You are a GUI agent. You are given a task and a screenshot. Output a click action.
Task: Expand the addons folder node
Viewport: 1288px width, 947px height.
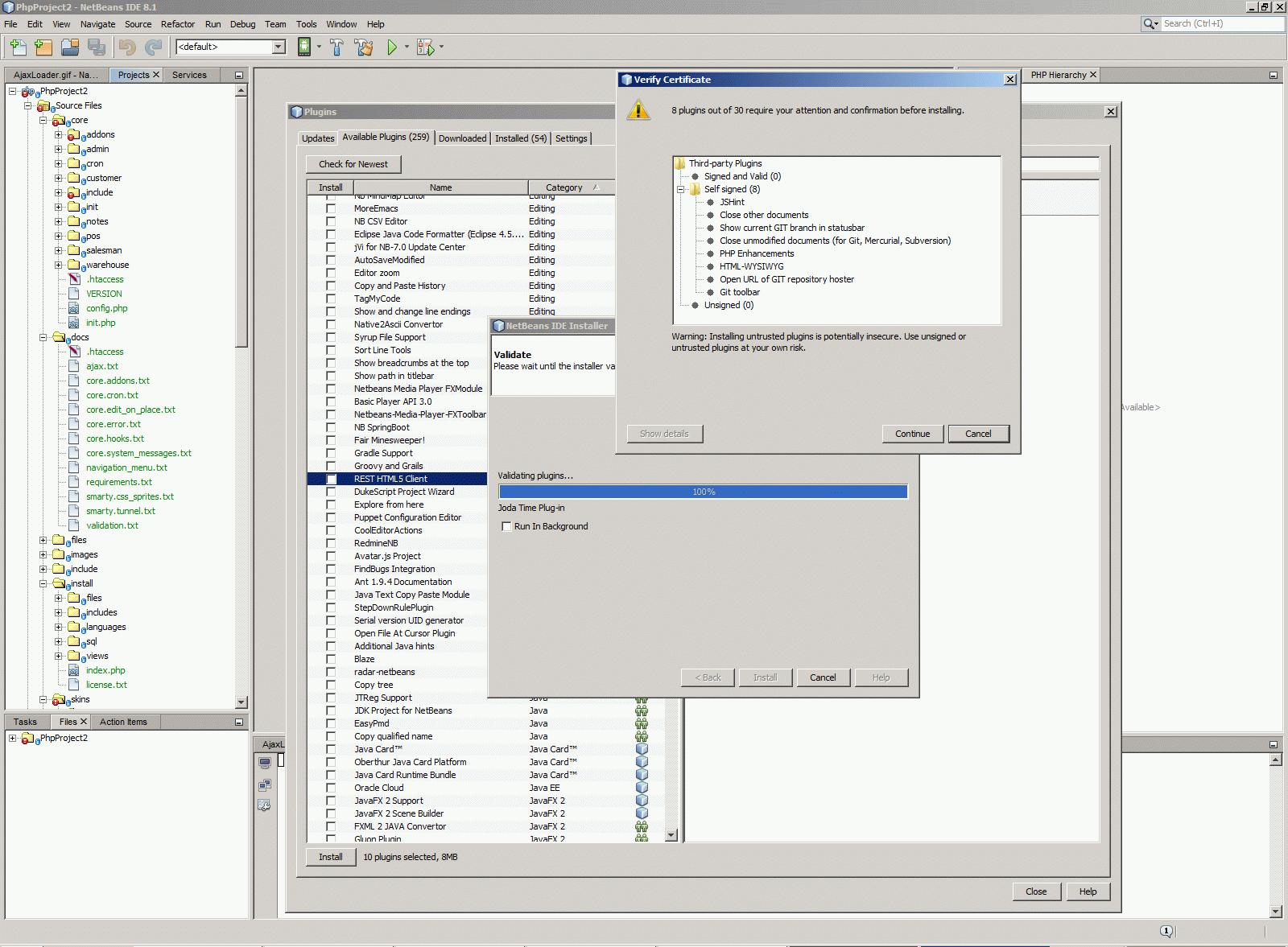click(59, 135)
